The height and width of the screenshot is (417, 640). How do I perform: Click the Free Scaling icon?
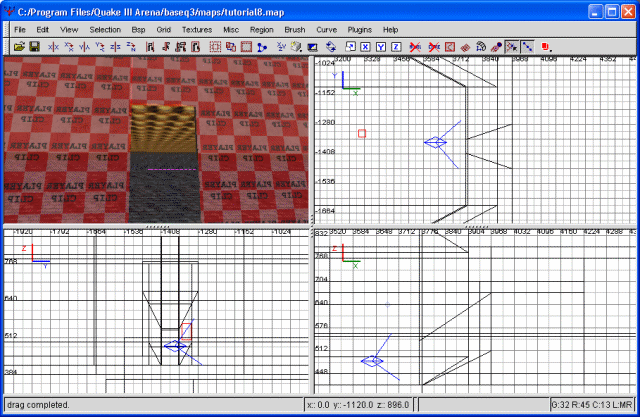click(350, 47)
